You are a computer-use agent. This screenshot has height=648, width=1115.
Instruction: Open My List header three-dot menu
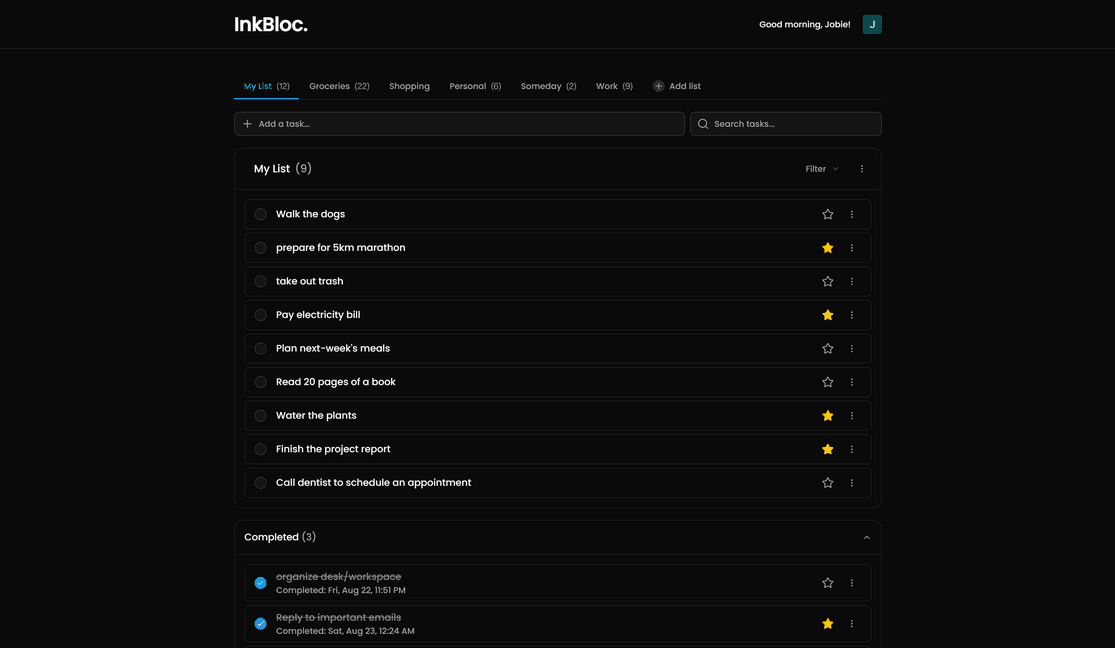[862, 169]
